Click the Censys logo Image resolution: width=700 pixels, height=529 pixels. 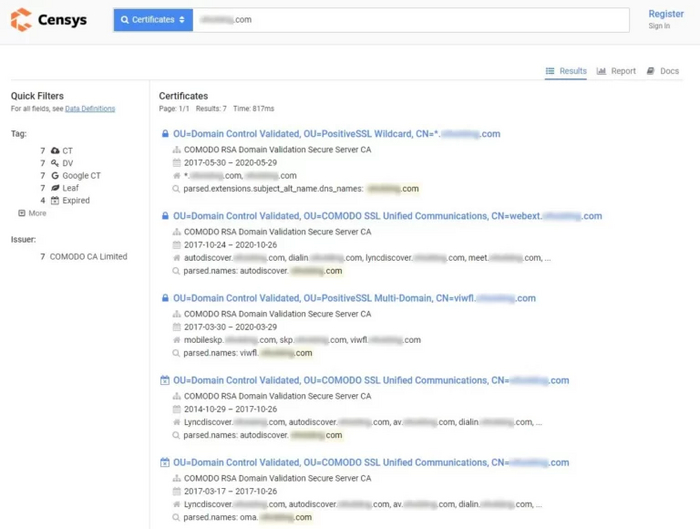[49, 20]
